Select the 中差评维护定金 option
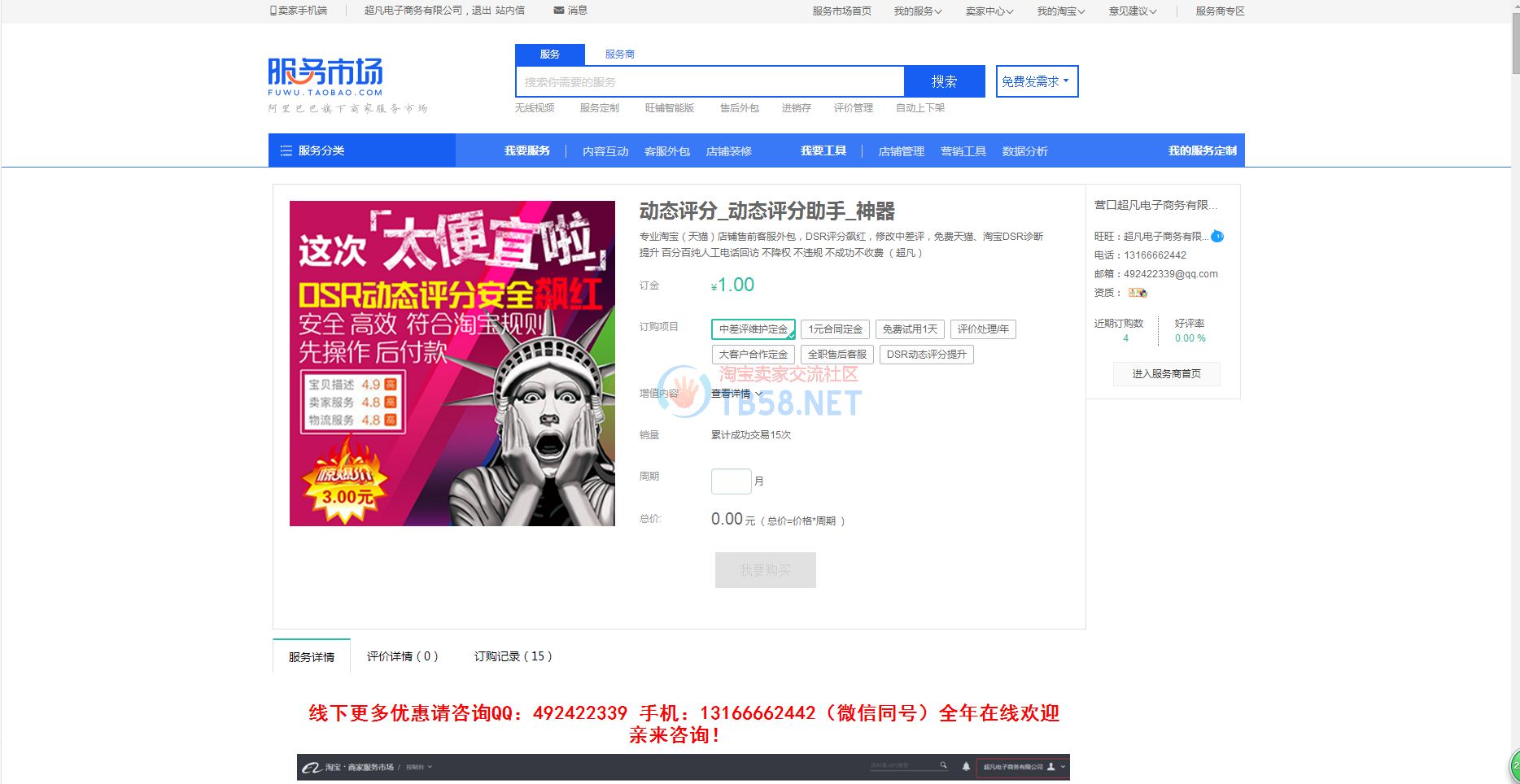 point(753,329)
